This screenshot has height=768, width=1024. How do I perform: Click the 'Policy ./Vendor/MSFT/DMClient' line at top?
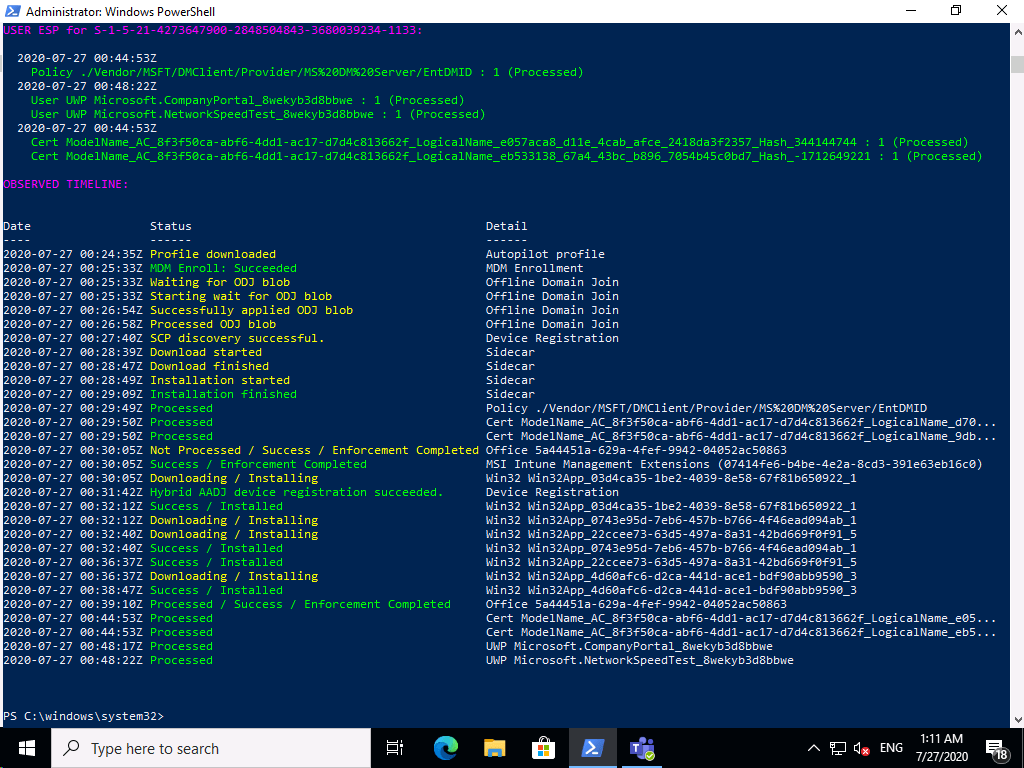tap(307, 72)
